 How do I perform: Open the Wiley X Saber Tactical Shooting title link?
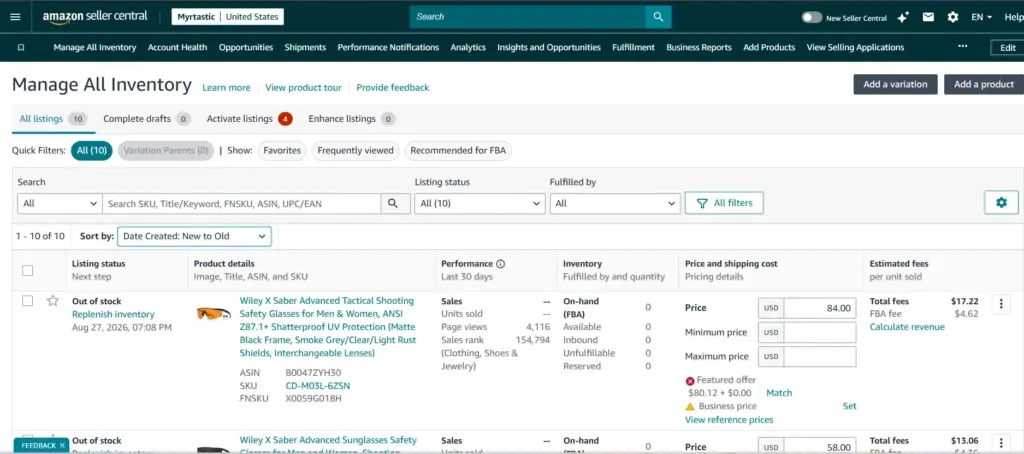point(328,327)
